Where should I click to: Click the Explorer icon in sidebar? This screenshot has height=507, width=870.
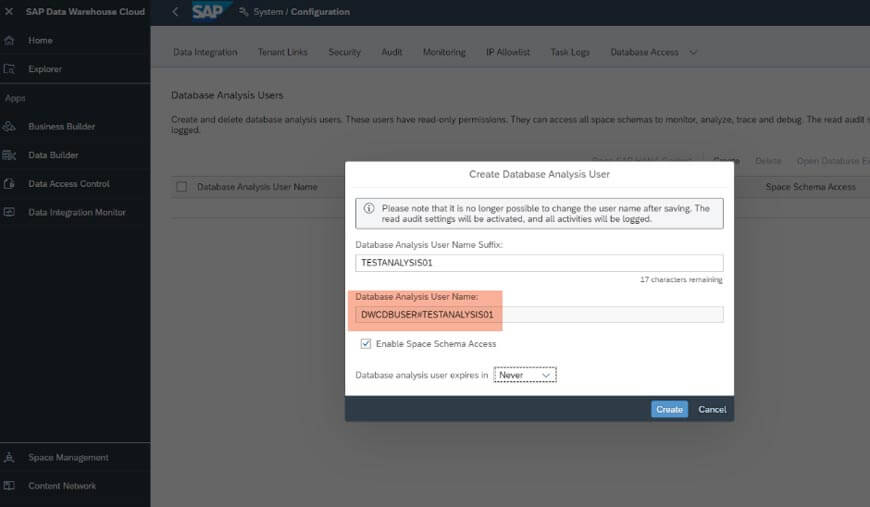(9, 69)
